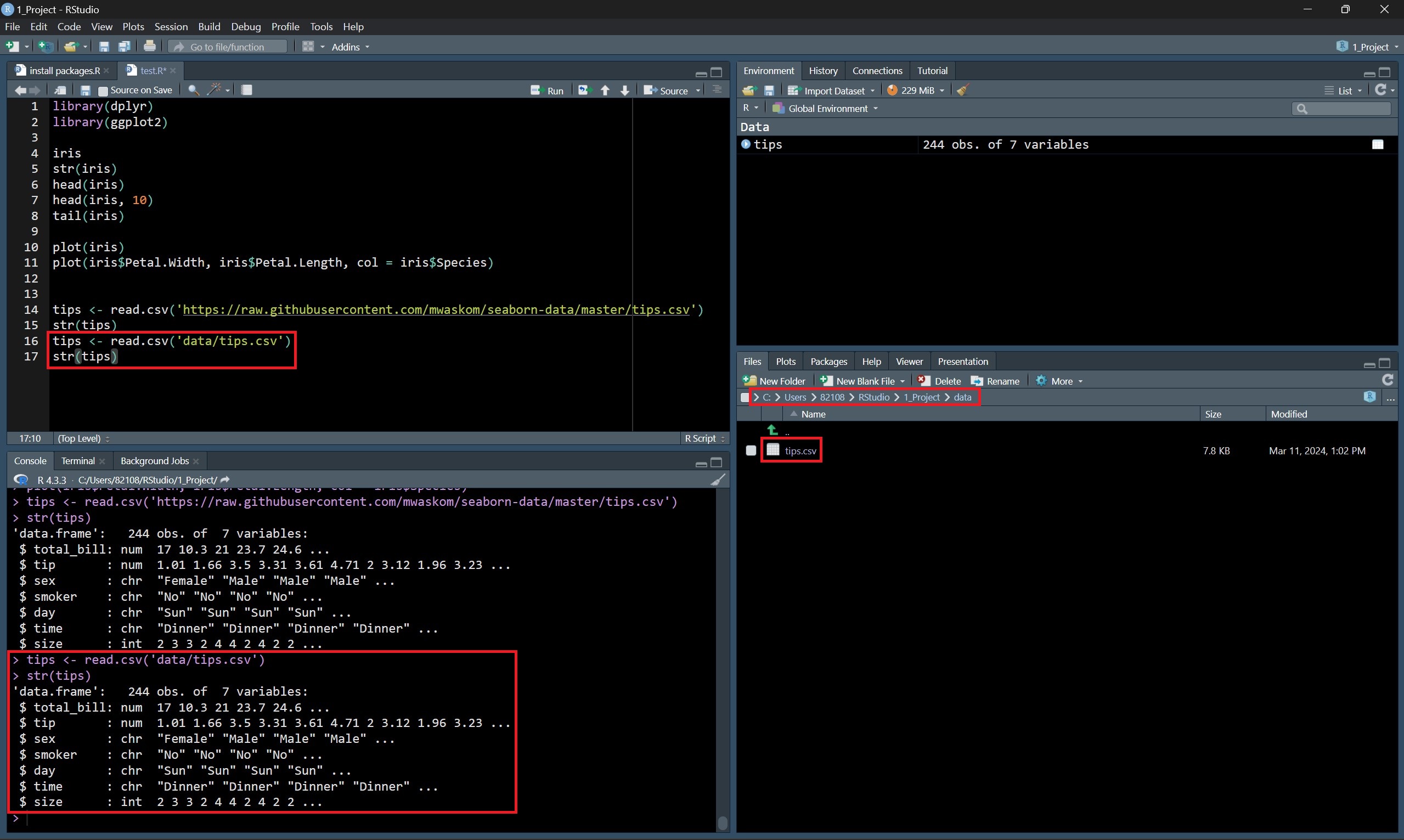Viewport: 1404px width, 840px height.
Task: Re-run the previous code region
Action: (584, 90)
